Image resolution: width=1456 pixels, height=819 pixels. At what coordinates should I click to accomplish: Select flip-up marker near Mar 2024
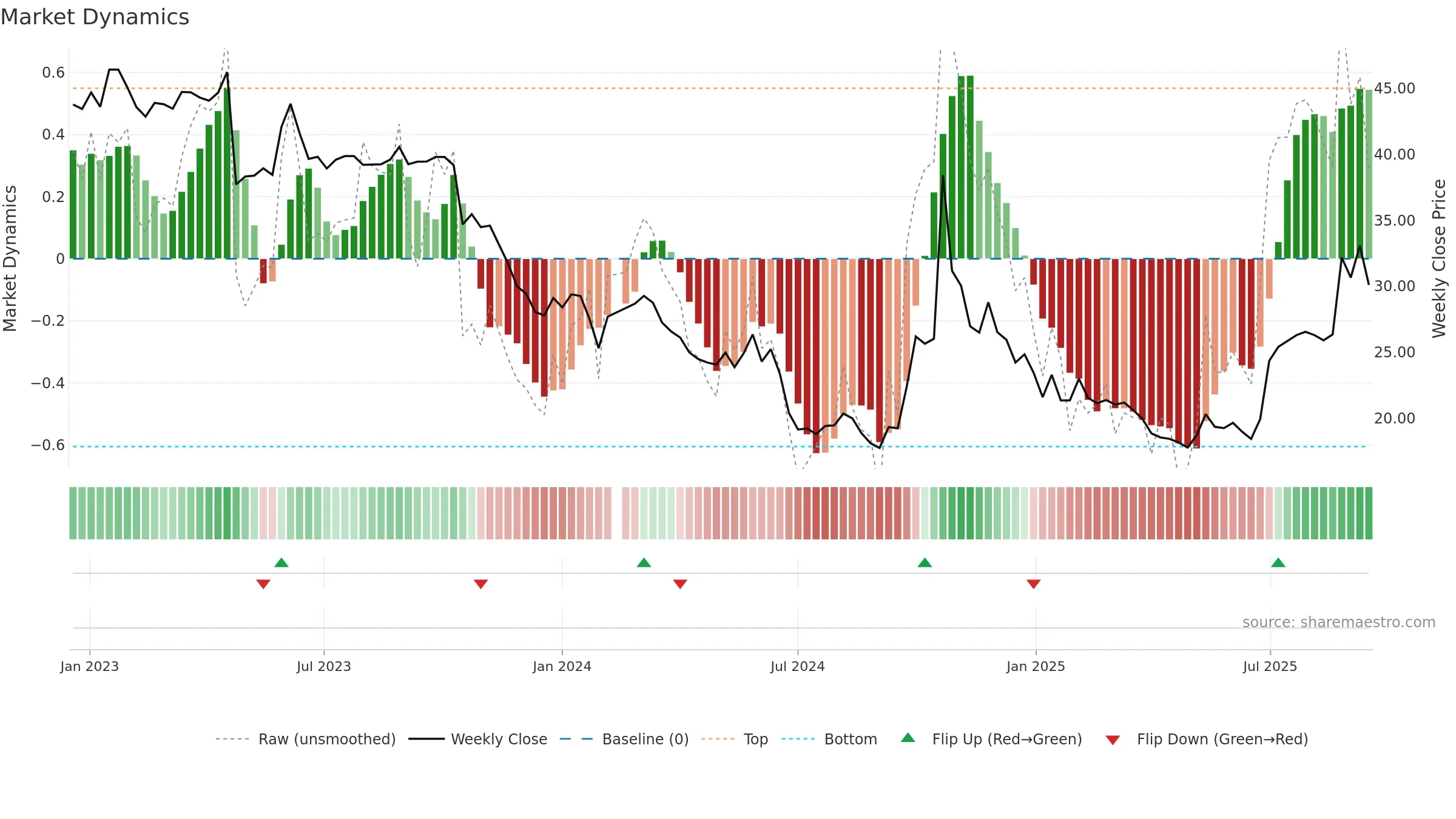644,562
